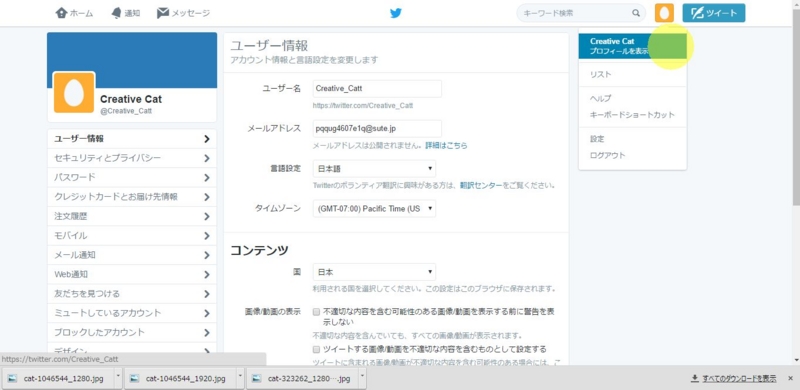
Task: Open the 国 country dropdown
Action: point(374,272)
